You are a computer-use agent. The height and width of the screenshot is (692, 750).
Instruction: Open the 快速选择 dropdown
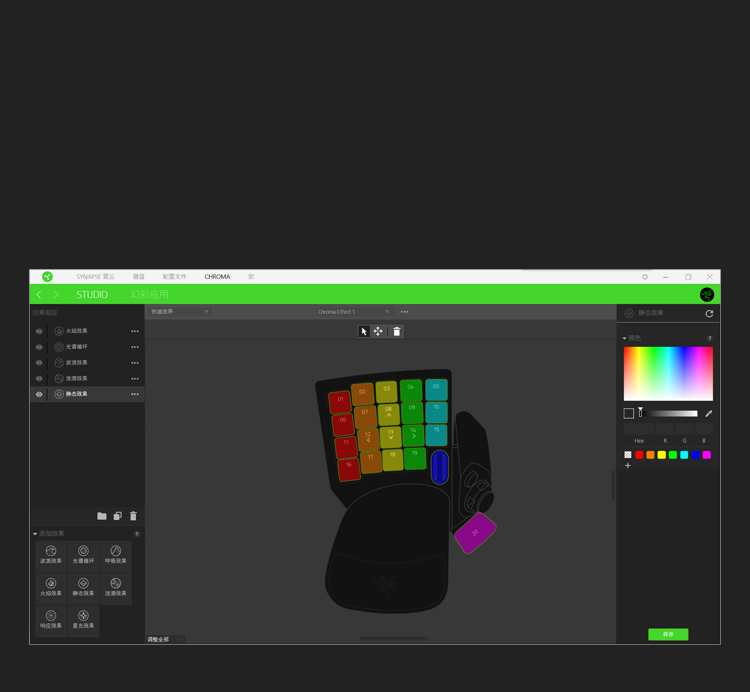coord(179,312)
